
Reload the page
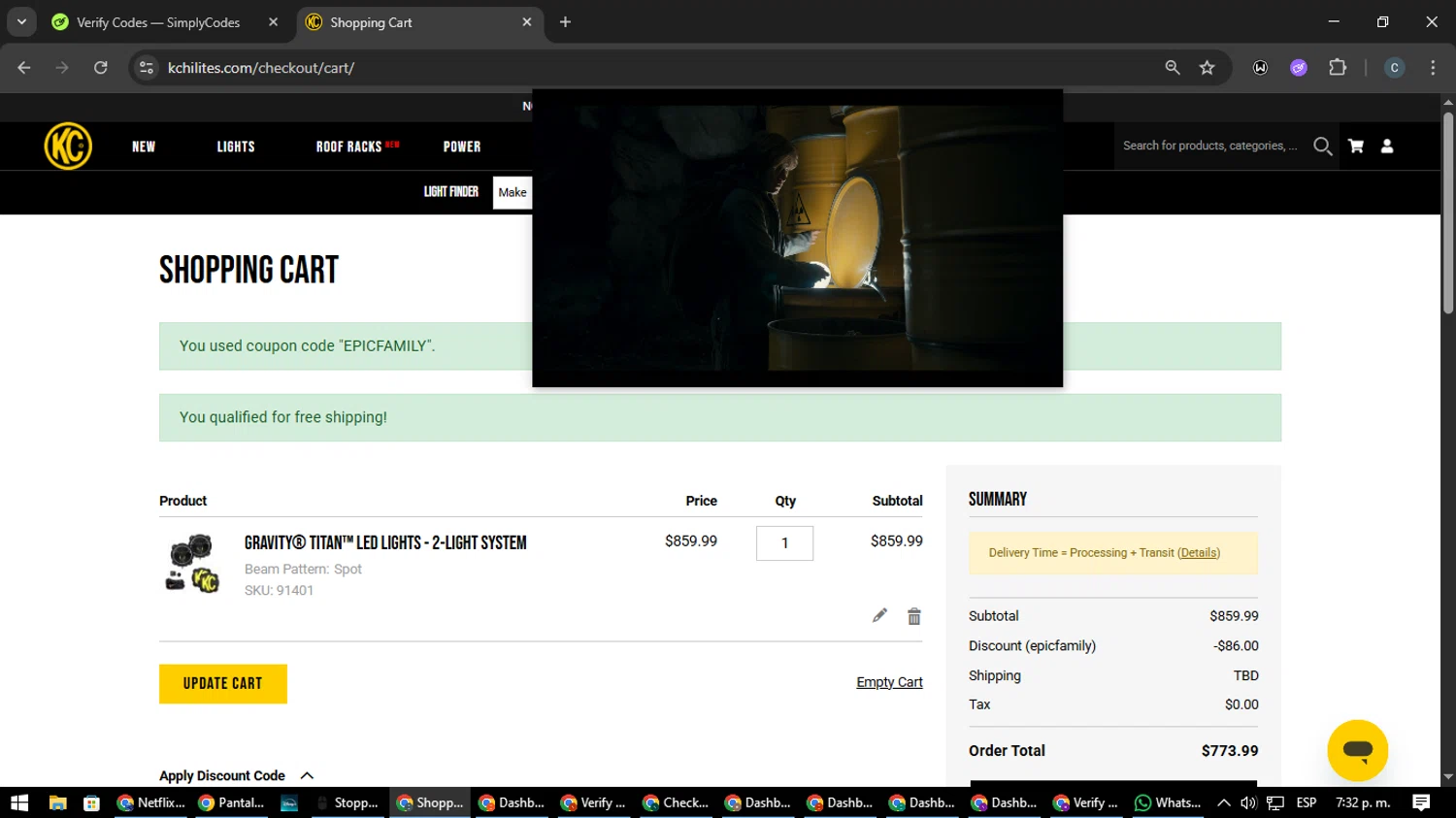101,68
